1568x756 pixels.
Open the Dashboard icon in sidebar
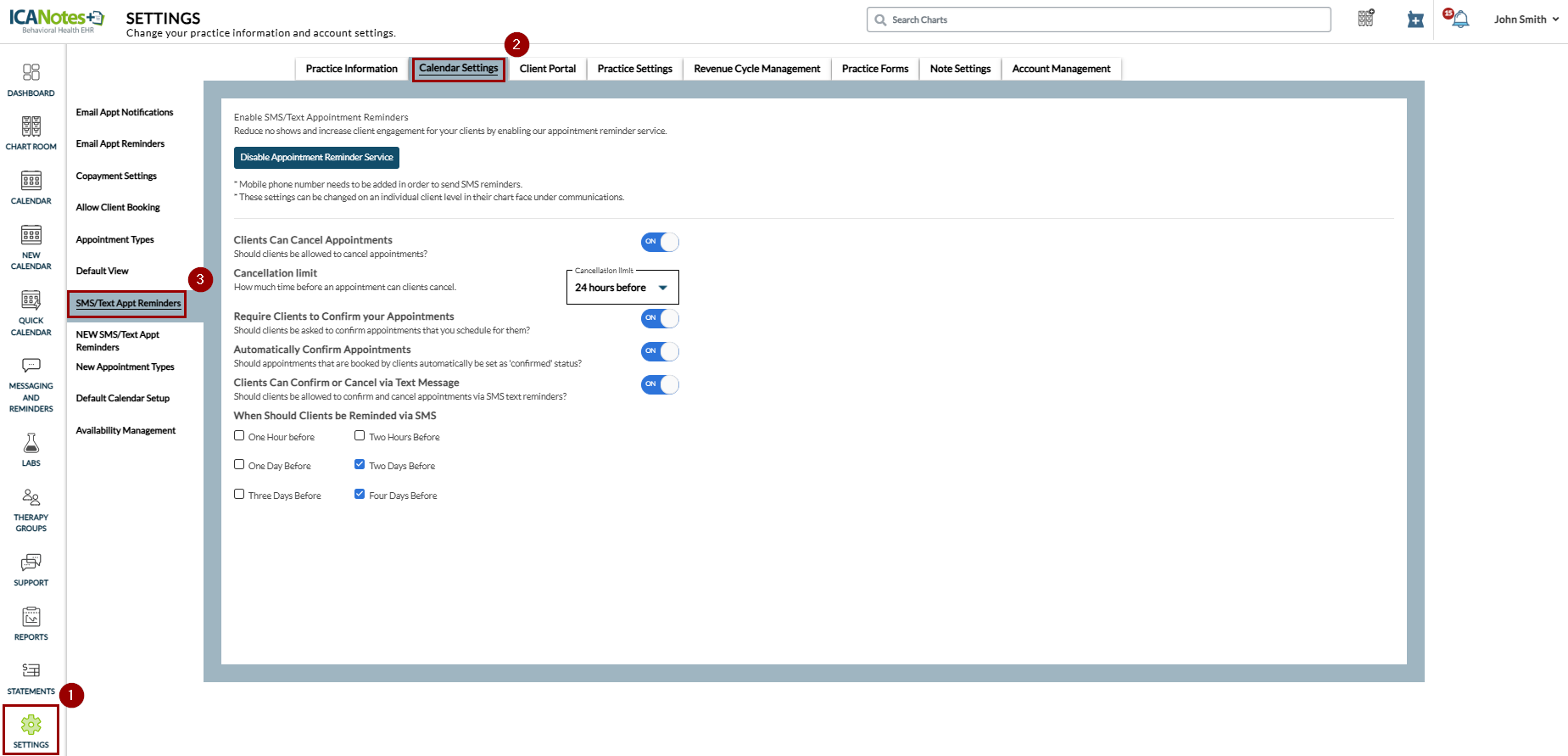pyautogui.click(x=31, y=74)
